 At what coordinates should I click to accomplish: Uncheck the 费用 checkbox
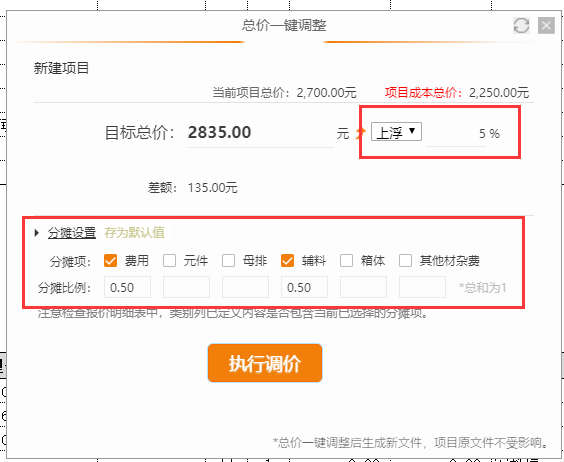110,261
